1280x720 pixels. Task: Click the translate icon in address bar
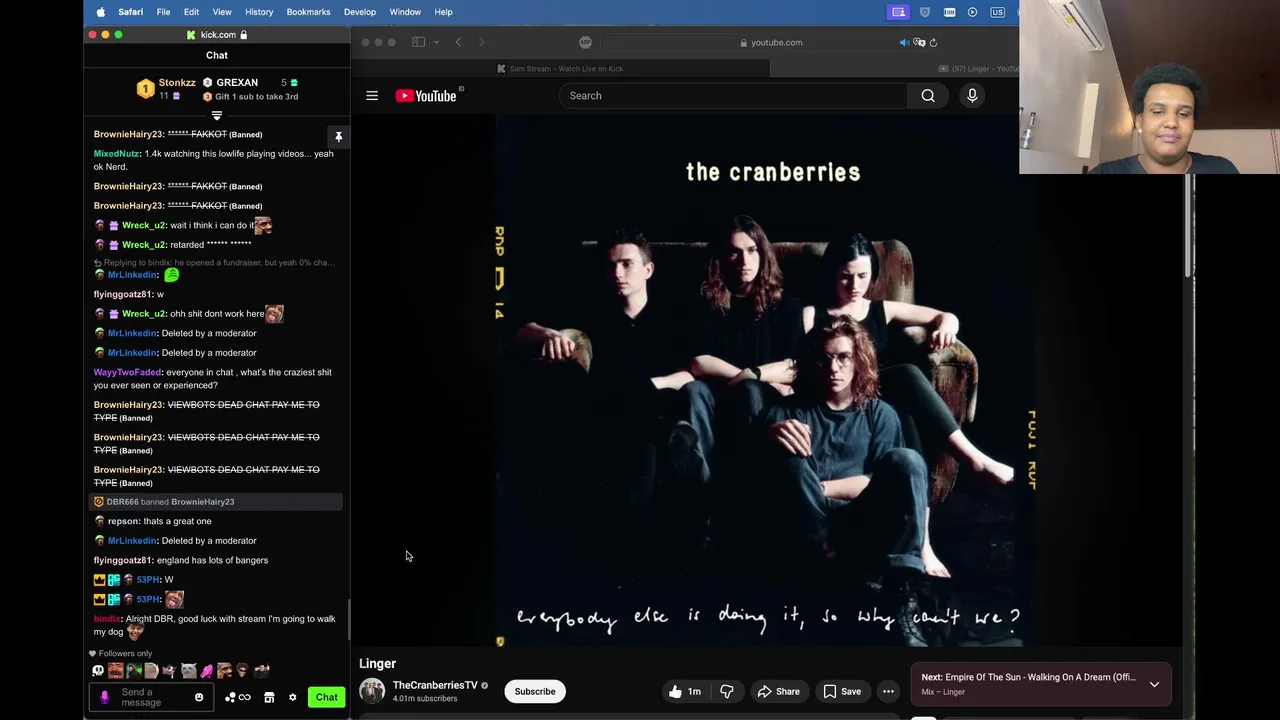(919, 42)
